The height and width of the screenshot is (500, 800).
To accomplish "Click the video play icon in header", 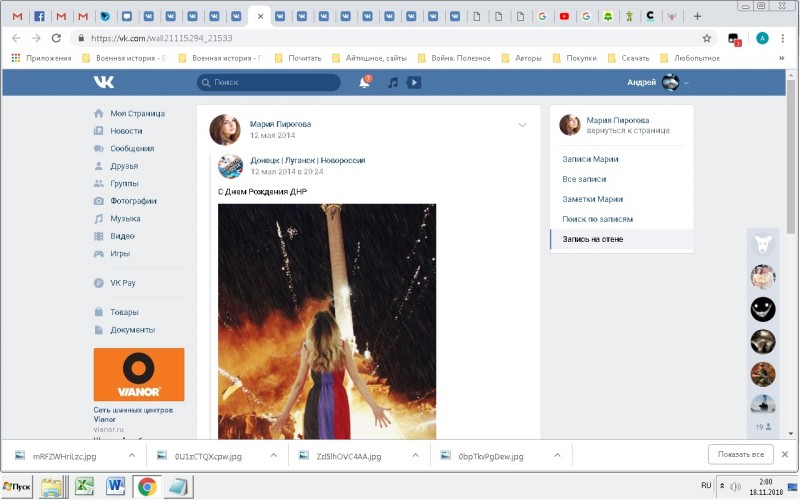I will tap(414, 82).
